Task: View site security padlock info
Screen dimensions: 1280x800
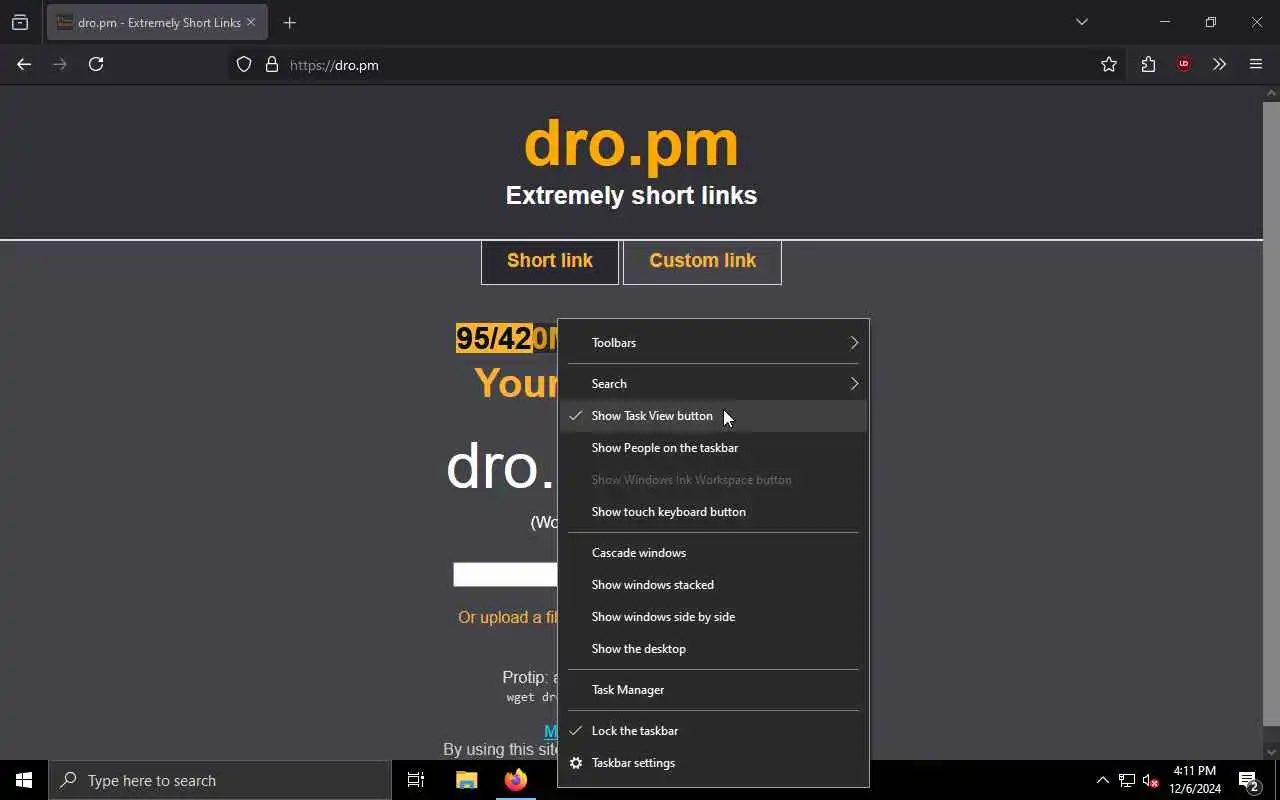Action: tap(271, 64)
